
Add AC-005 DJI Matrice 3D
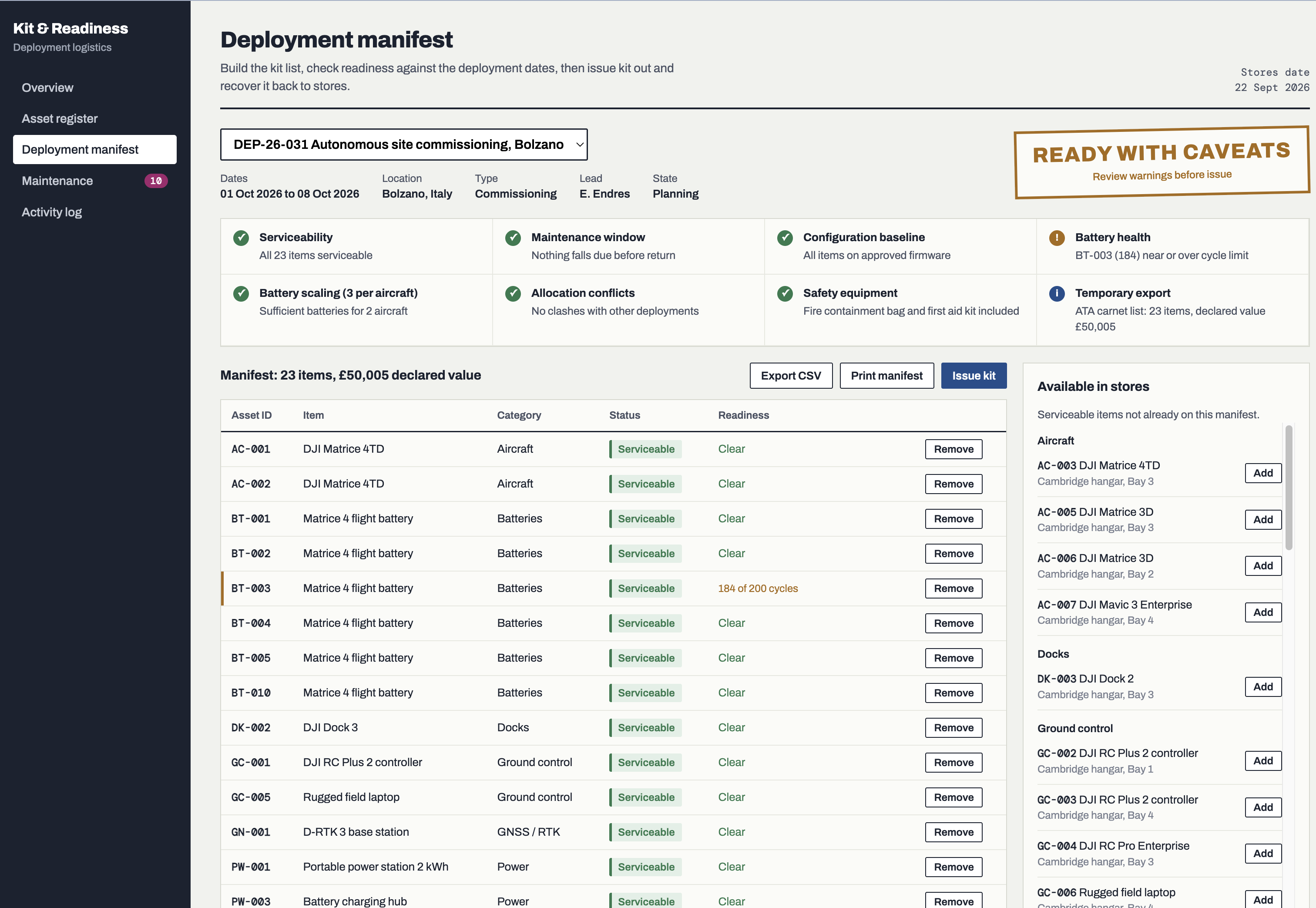pyautogui.click(x=1263, y=519)
